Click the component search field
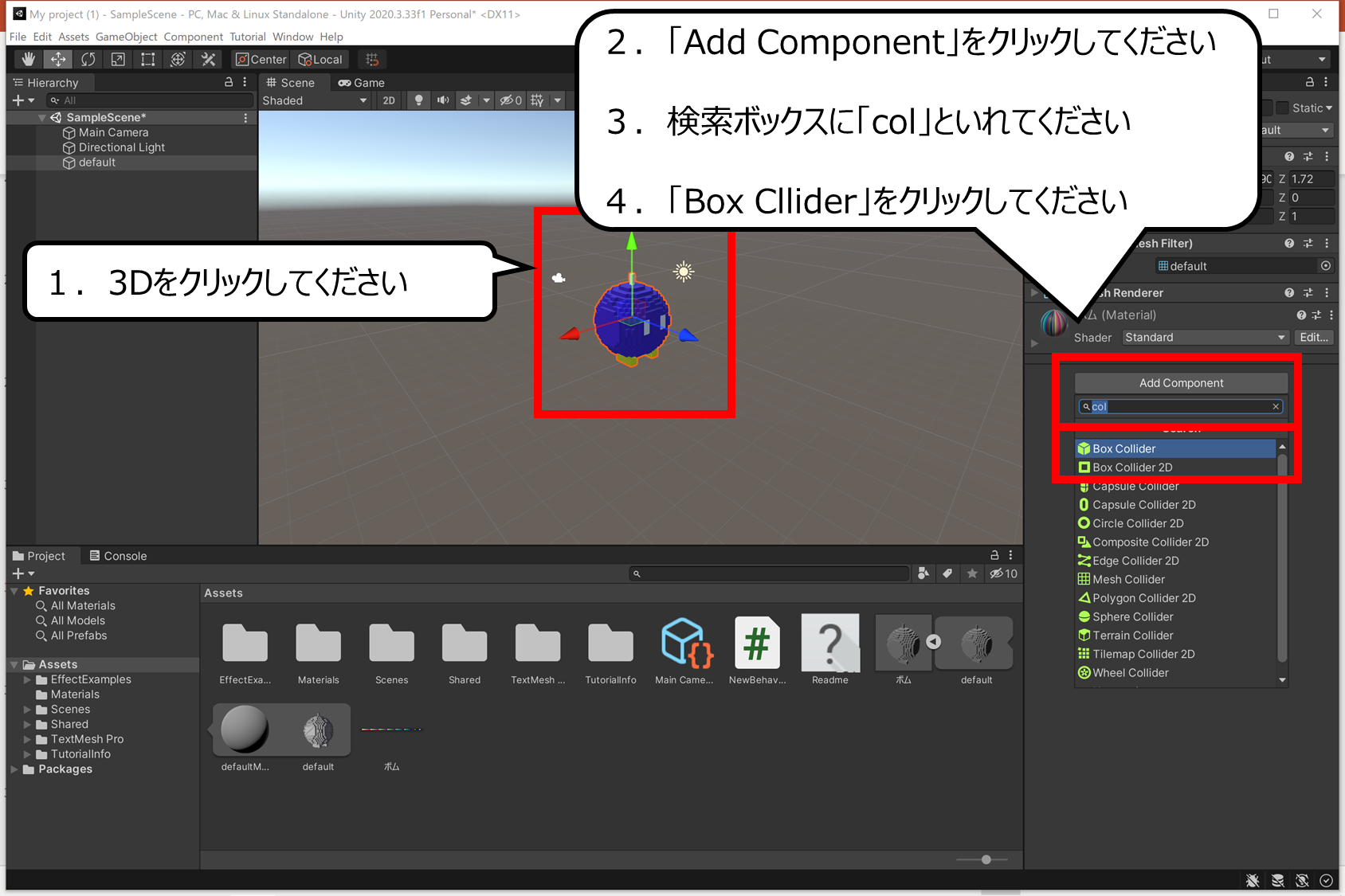 (x=1180, y=407)
